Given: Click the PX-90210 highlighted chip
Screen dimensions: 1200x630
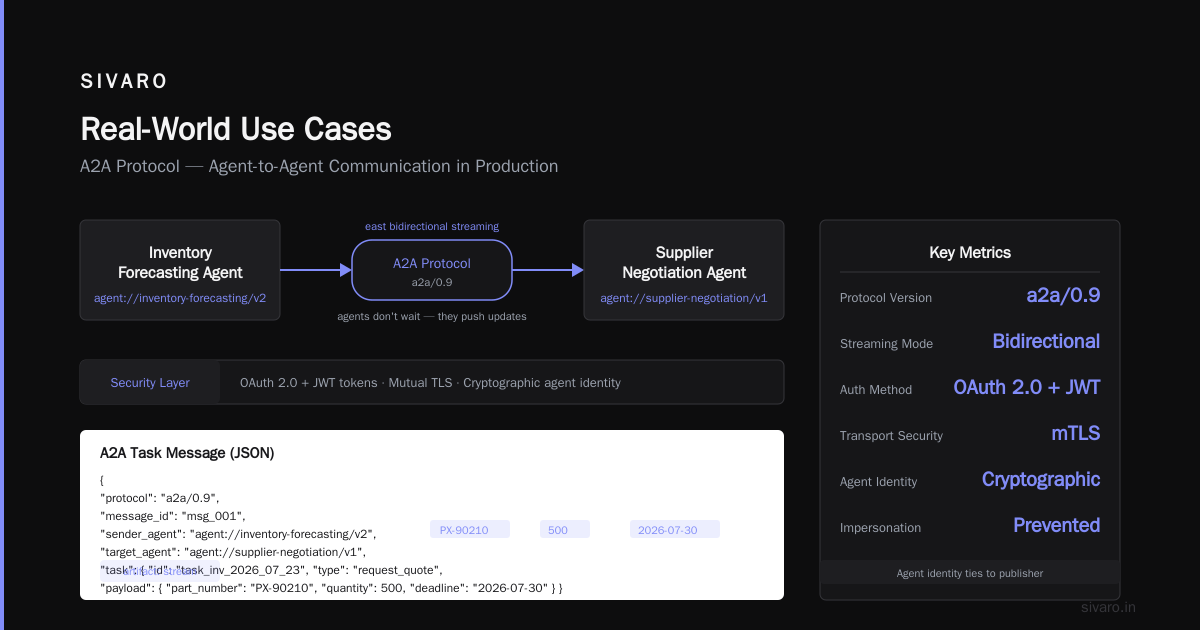Looking at the screenshot, I should [x=470, y=529].
